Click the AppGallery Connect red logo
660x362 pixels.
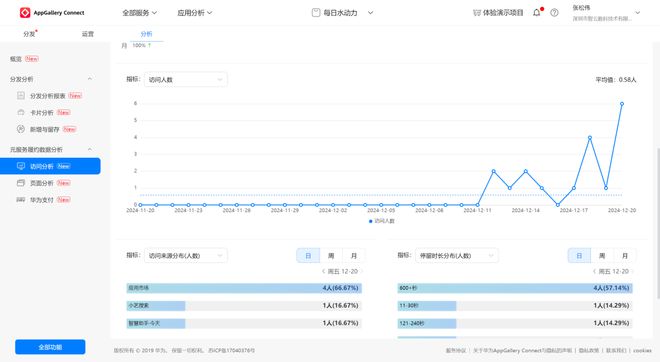(x=25, y=13)
